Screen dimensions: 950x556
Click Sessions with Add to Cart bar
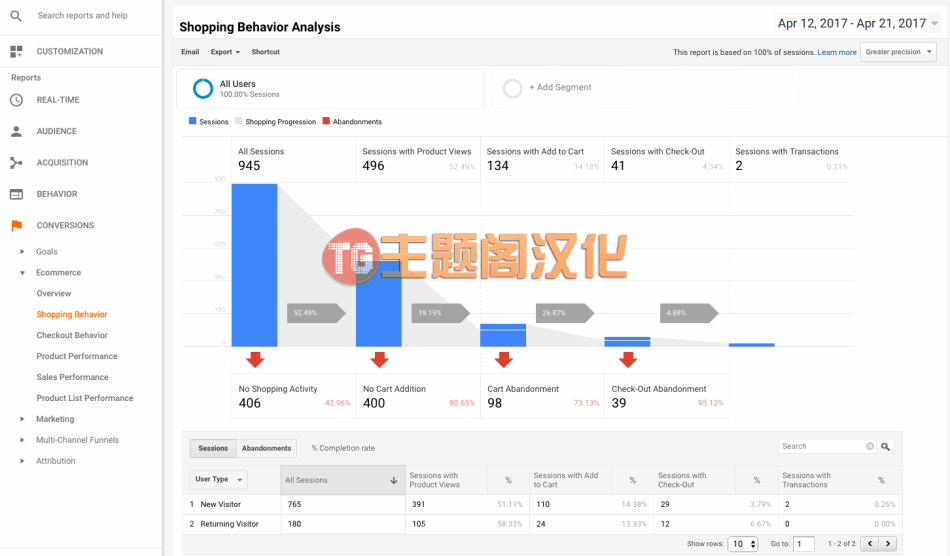pos(503,335)
